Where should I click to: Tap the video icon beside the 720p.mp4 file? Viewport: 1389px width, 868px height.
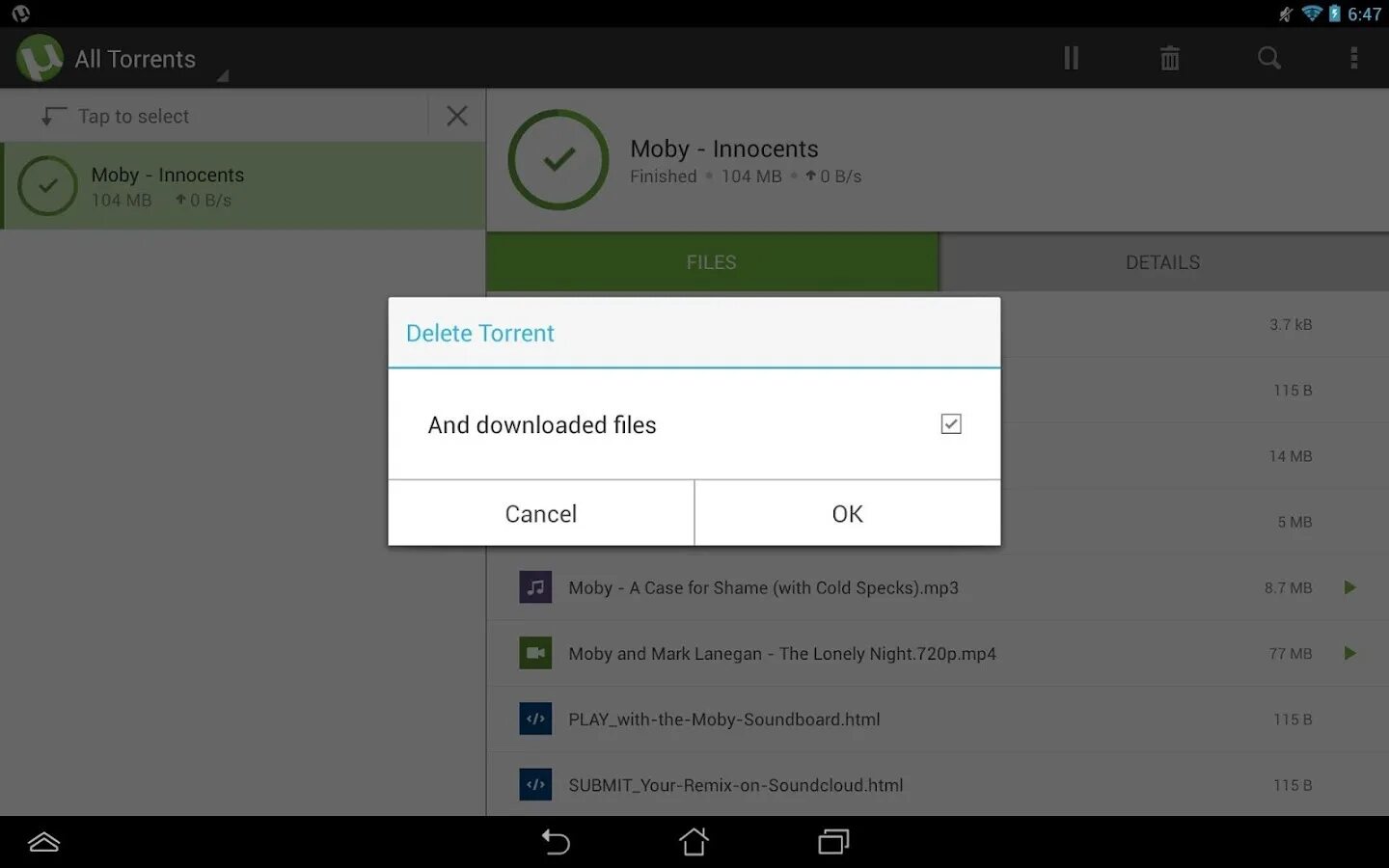coord(535,653)
